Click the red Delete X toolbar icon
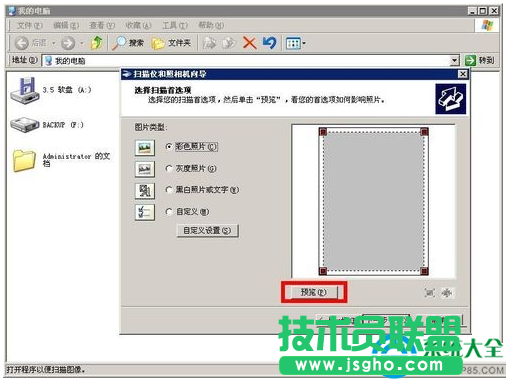506x381 pixels. 249,43
